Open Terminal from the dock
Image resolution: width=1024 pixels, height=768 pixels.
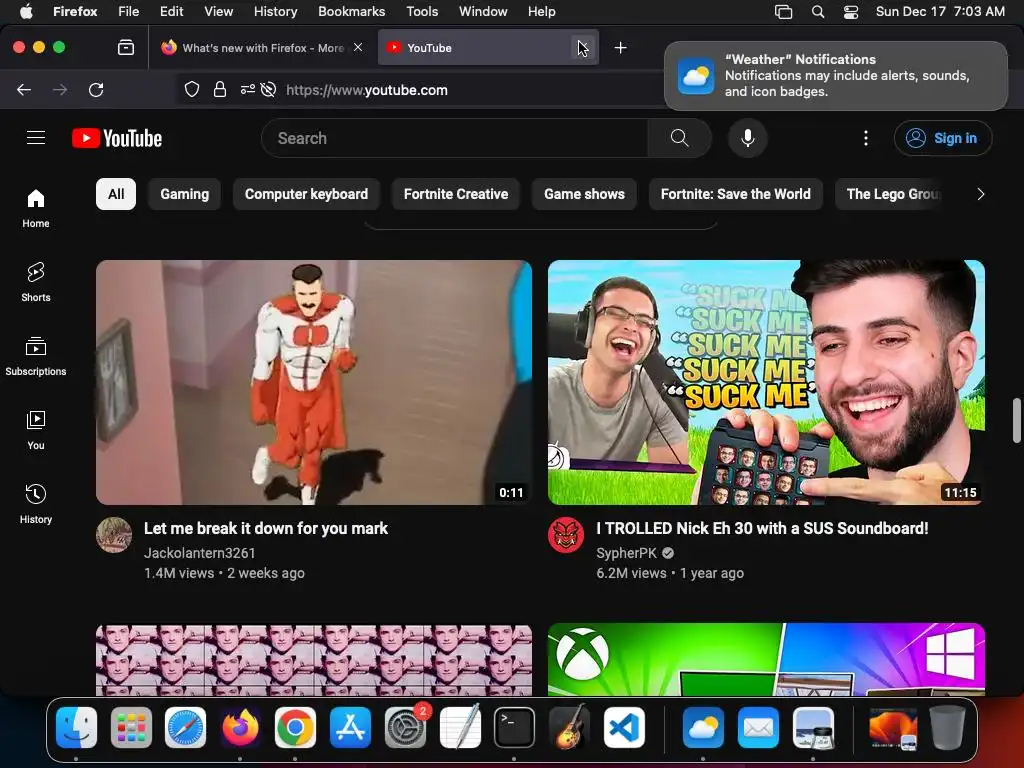(x=514, y=728)
